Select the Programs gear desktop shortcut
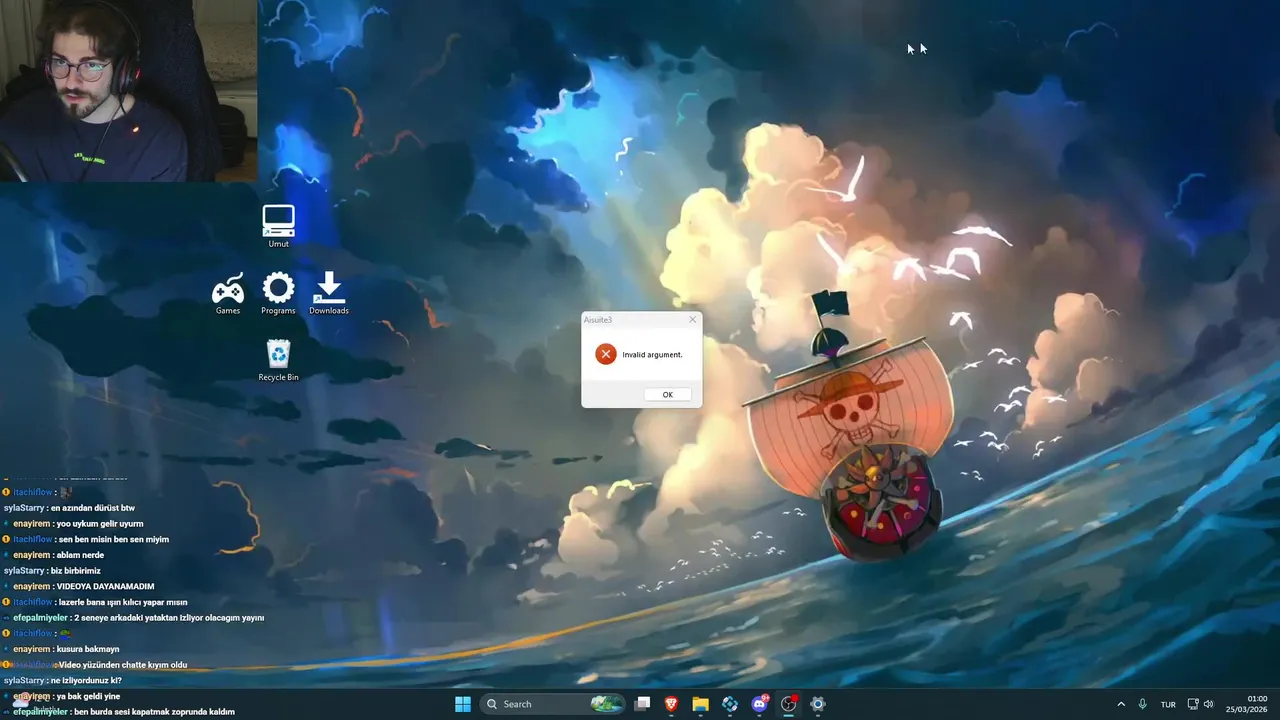Screen dimensions: 1280x720 click(278, 294)
